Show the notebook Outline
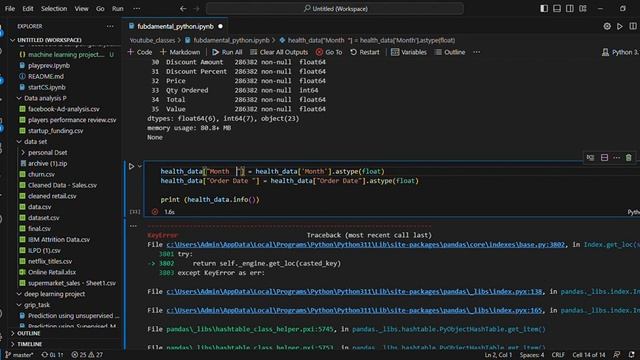The height and width of the screenshot is (360, 640). [450, 52]
